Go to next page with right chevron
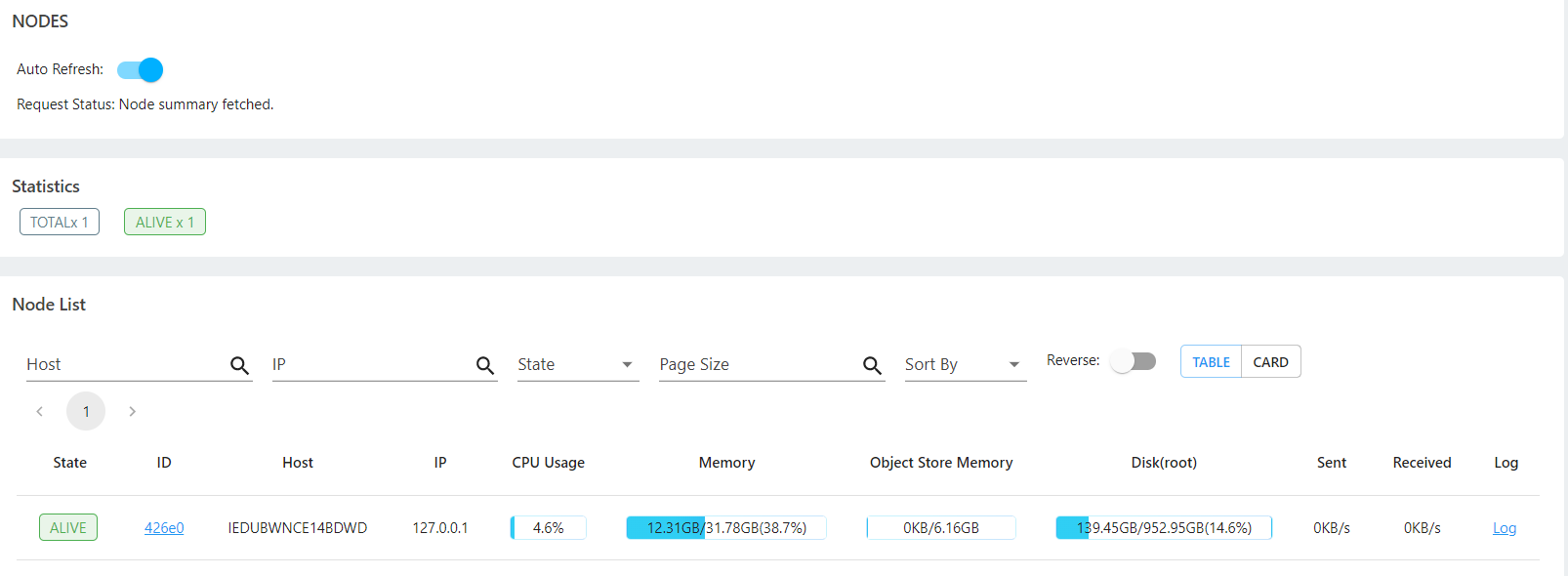The image size is (1568, 576). (132, 412)
